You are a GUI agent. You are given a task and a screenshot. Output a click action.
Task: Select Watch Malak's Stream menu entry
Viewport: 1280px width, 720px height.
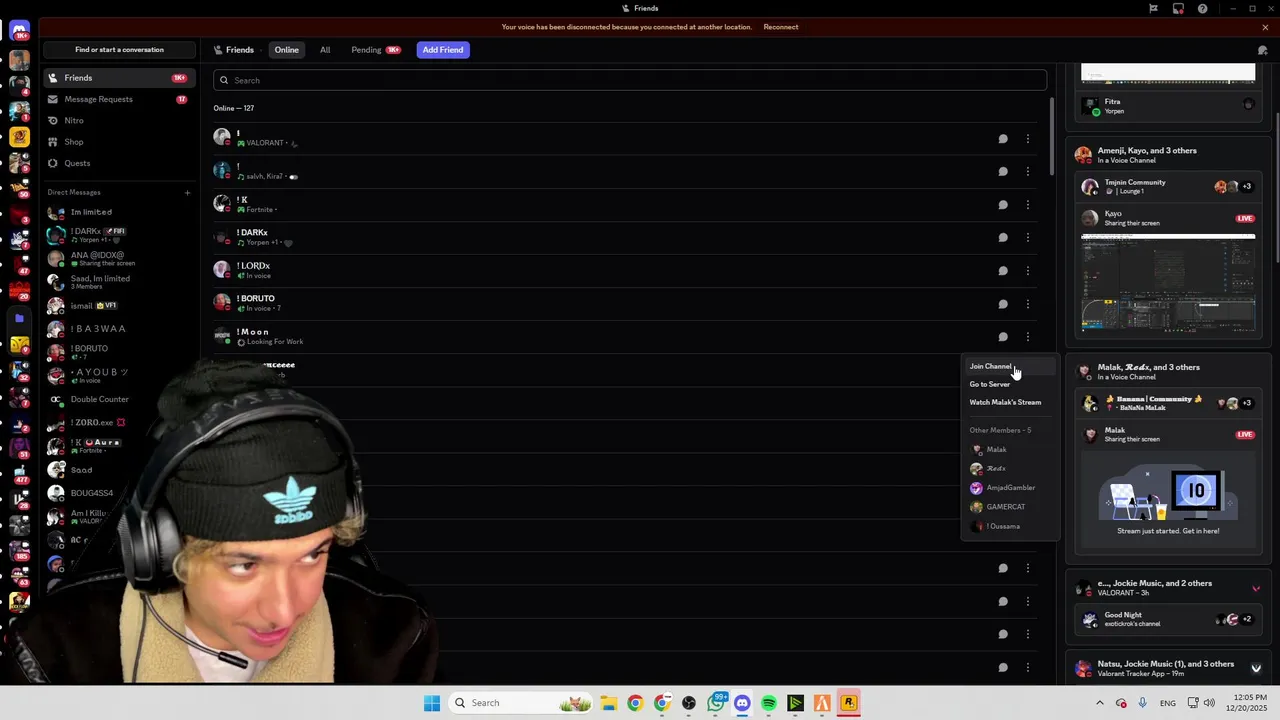(x=1010, y=402)
